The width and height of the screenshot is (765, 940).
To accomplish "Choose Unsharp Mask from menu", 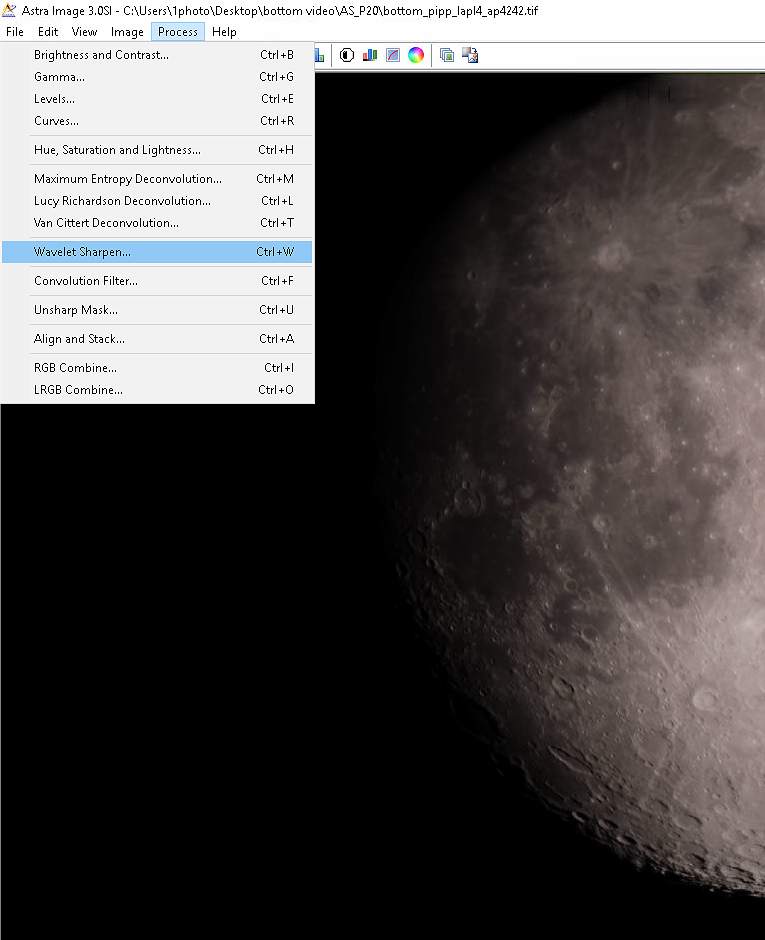I will [157, 310].
